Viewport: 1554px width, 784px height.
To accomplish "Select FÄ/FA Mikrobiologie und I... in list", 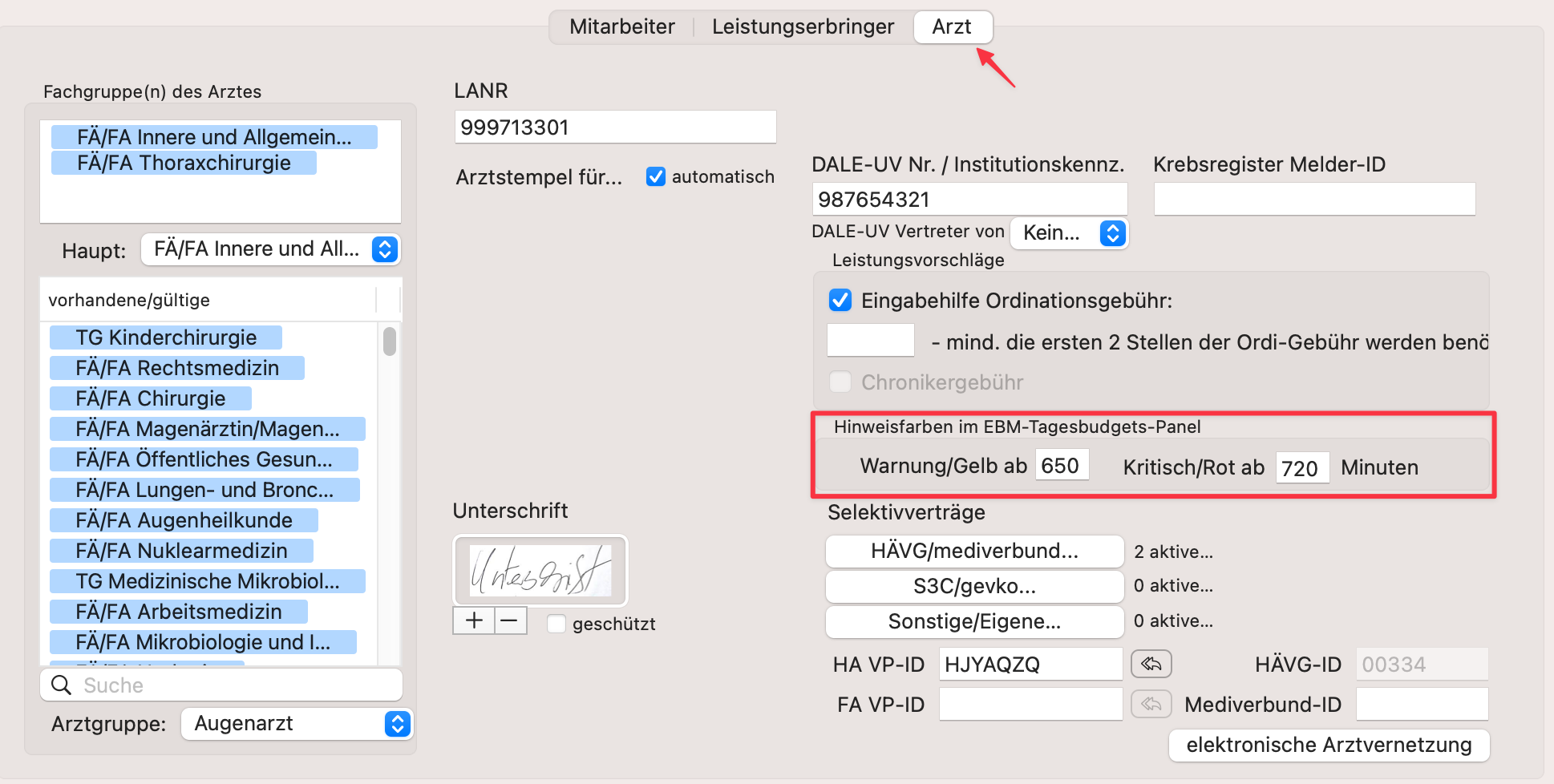I will click(x=203, y=642).
